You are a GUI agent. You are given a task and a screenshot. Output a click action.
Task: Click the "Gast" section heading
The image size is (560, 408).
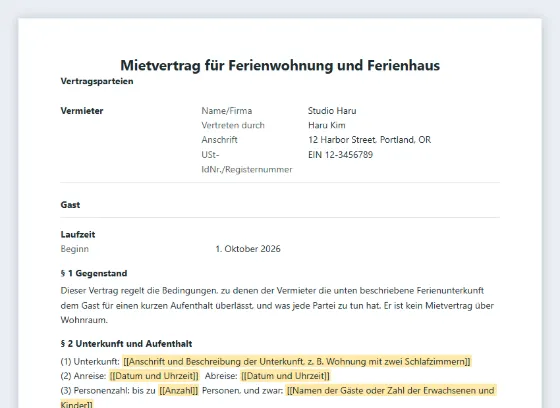tap(70, 205)
